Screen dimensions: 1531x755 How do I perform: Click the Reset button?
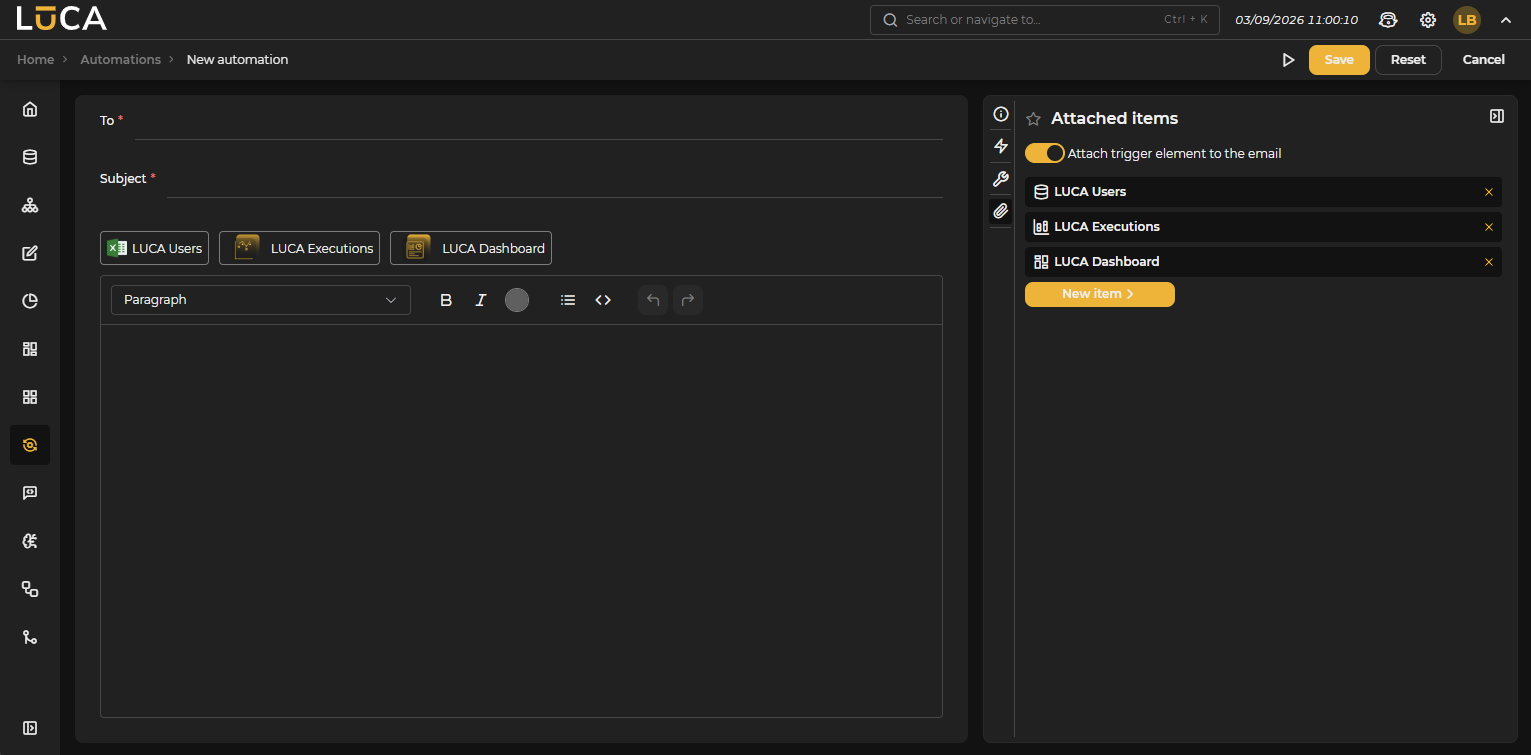click(1408, 60)
